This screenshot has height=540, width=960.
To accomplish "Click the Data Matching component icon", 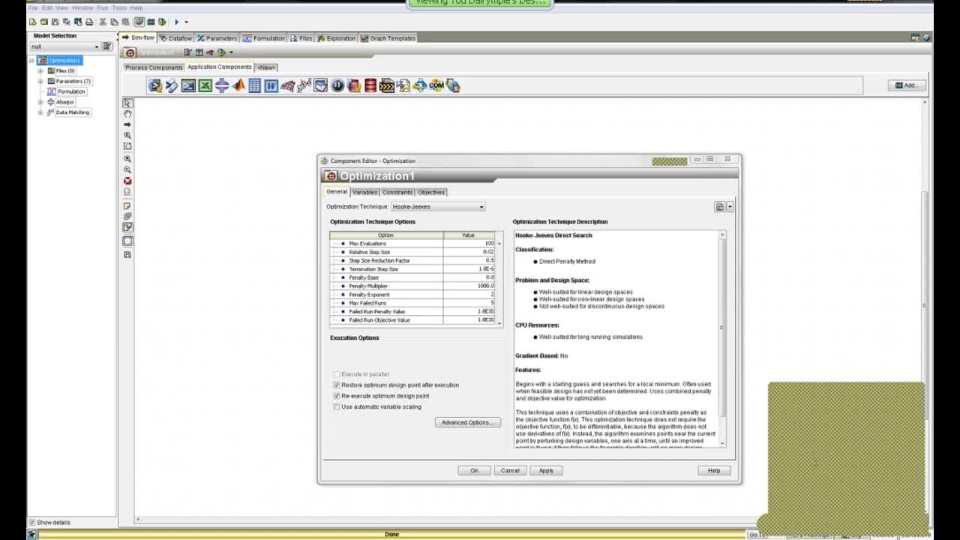I will coord(304,86).
